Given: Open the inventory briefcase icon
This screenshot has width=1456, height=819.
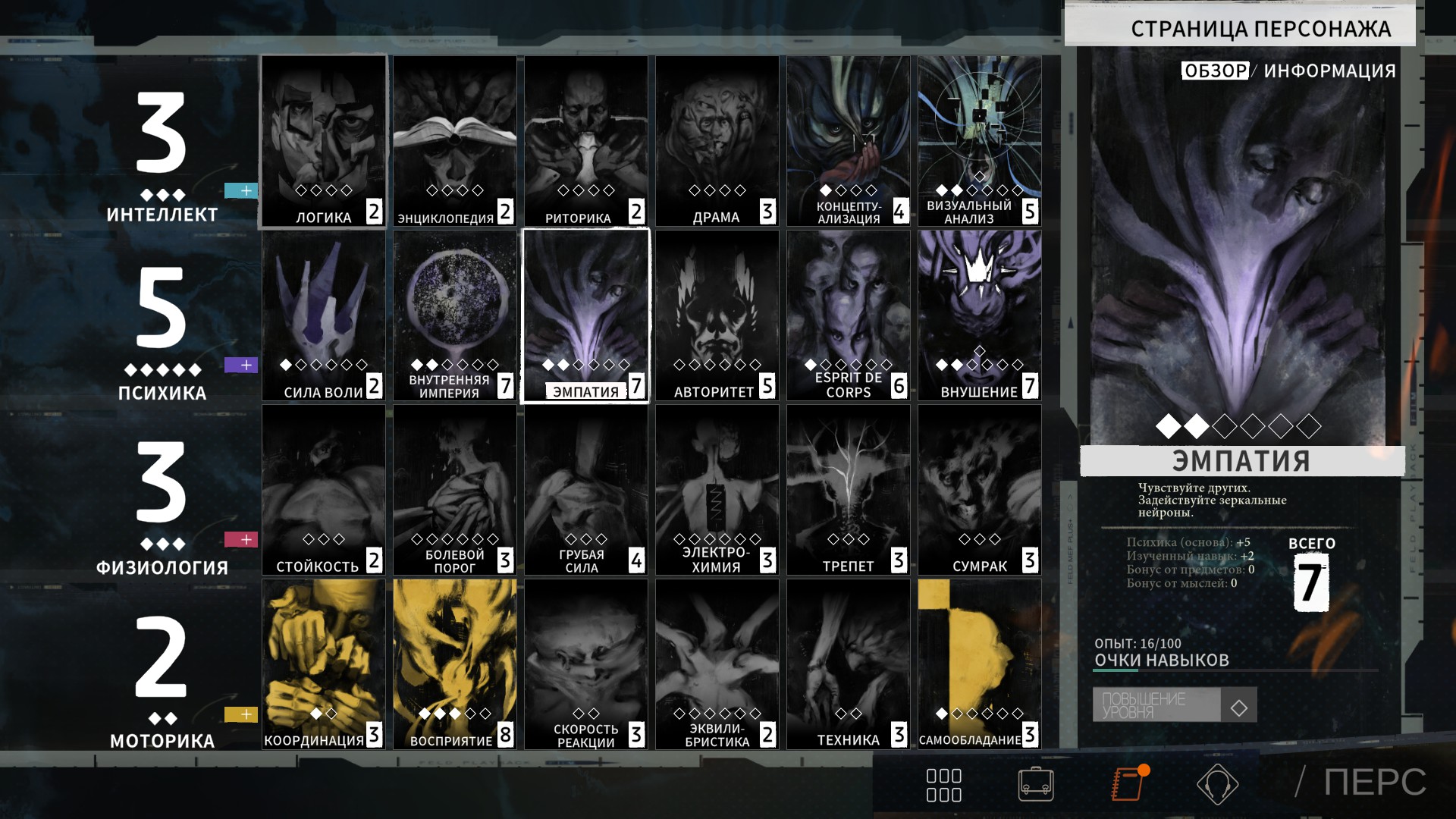Looking at the screenshot, I should click(x=1036, y=784).
